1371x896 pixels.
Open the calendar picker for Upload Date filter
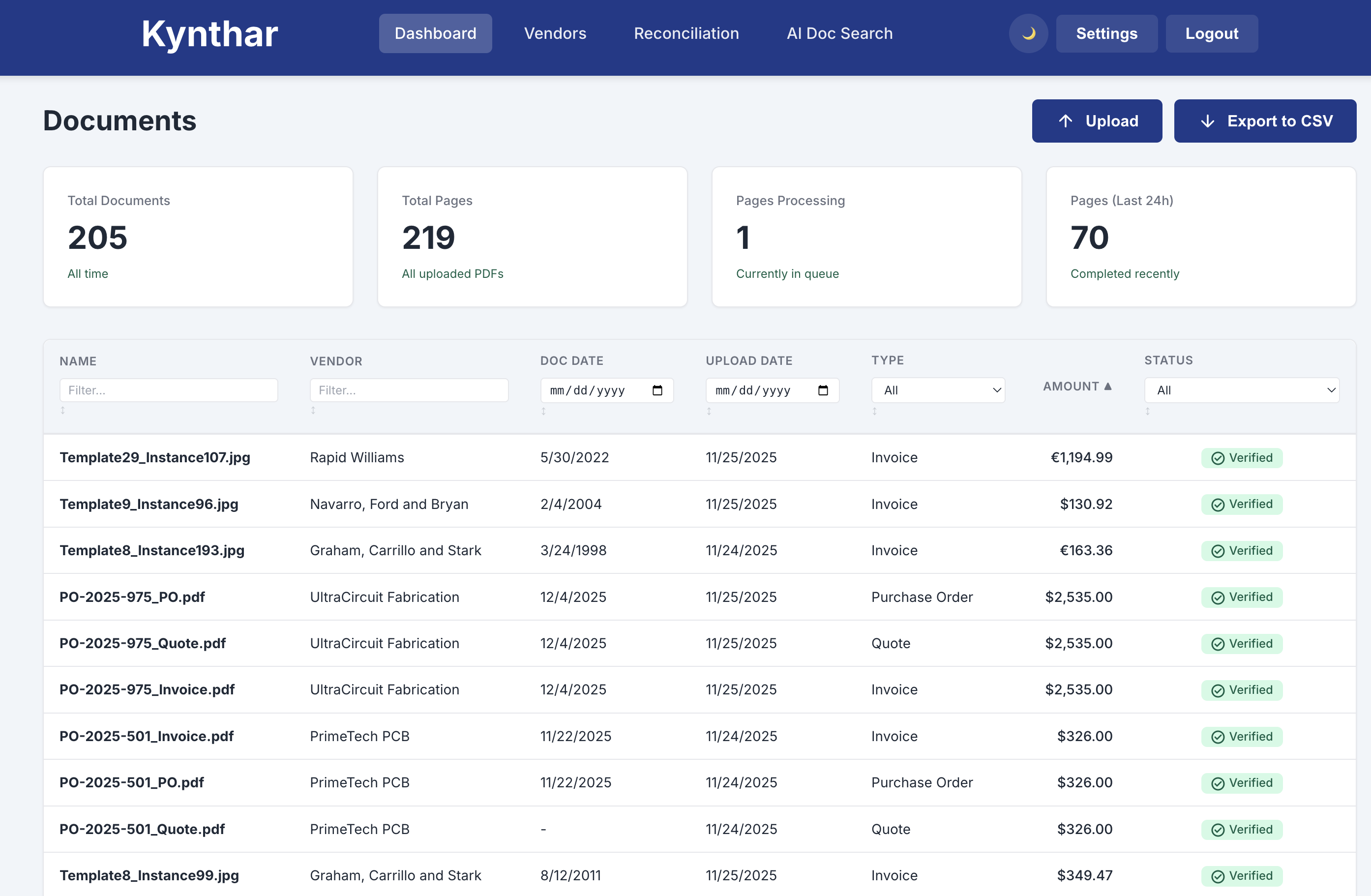click(x=823, y=390)
